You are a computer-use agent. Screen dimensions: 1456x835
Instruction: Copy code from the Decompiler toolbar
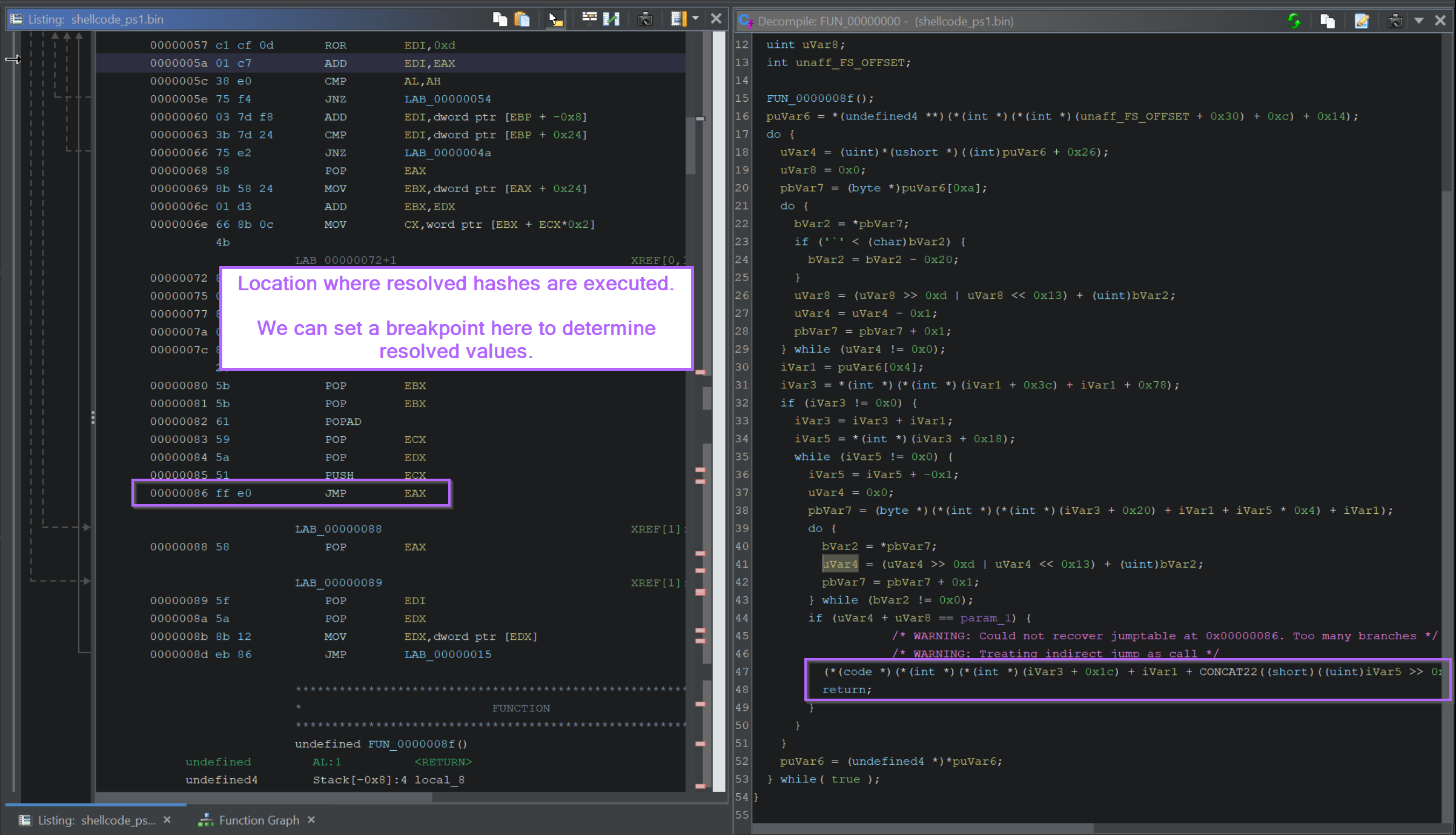tap(1328, 21)
